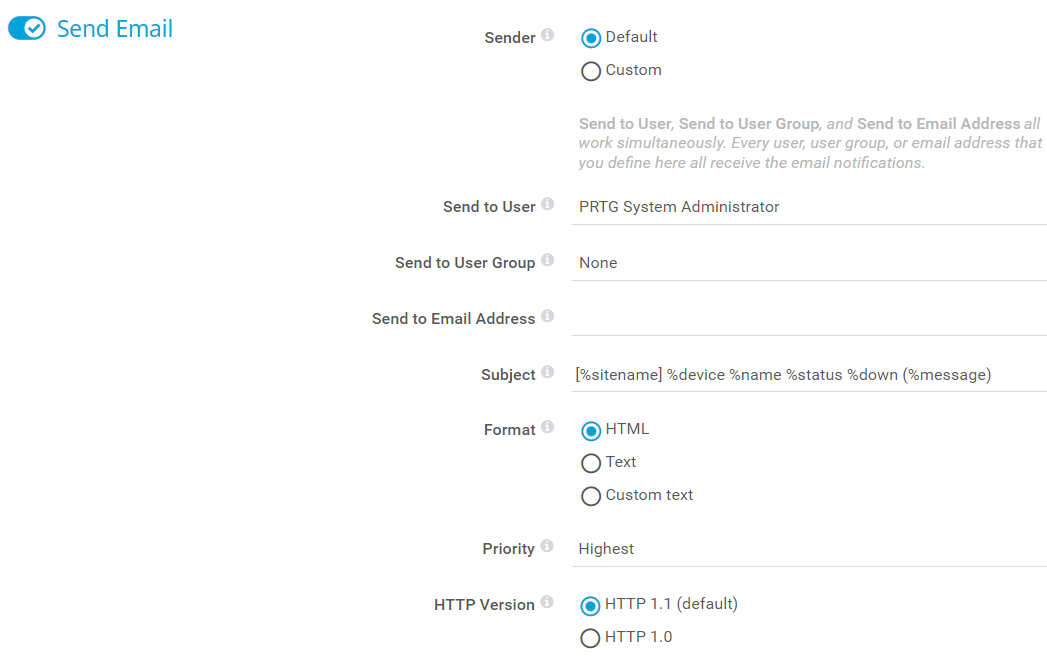Image resolution: width=1047 pixels, height=657 pixels.
Task: Click the Send to Email Address field
Action: (x=810, y=319)
